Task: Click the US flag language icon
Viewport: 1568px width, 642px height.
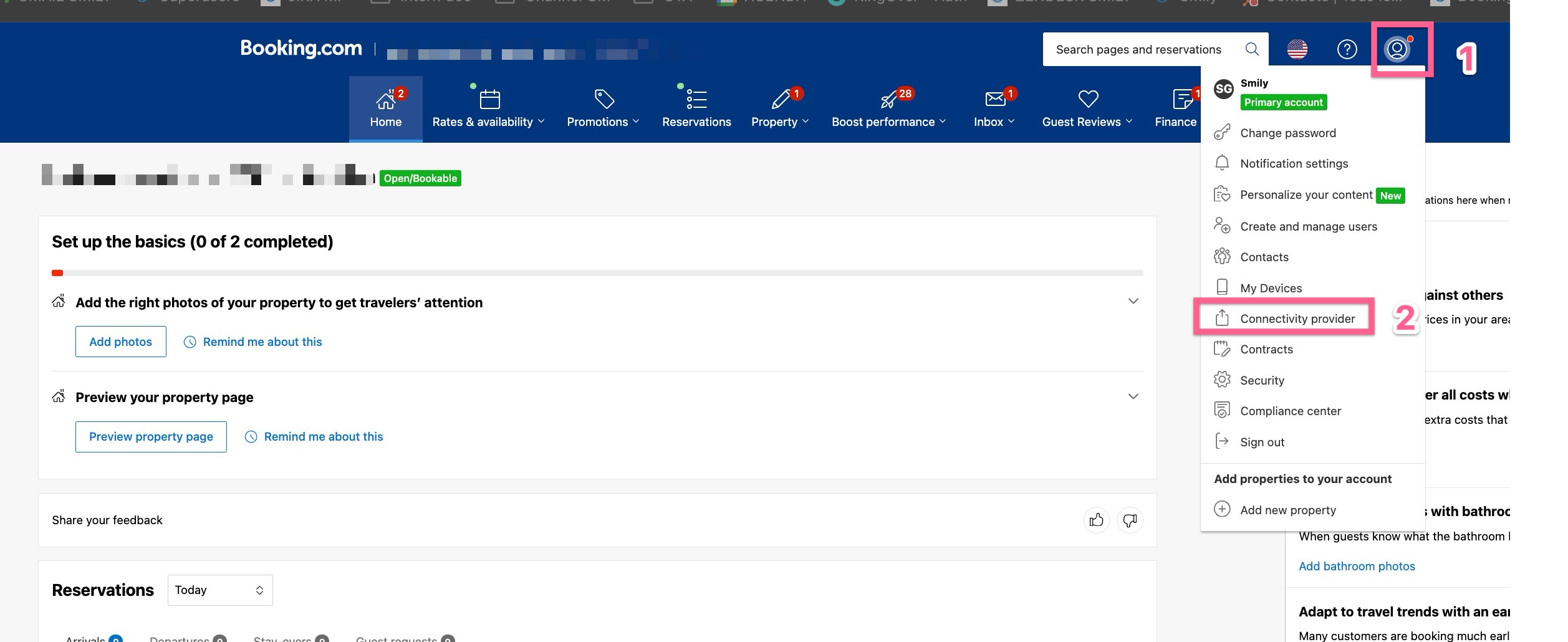Action: click(x=1297, y=49)
